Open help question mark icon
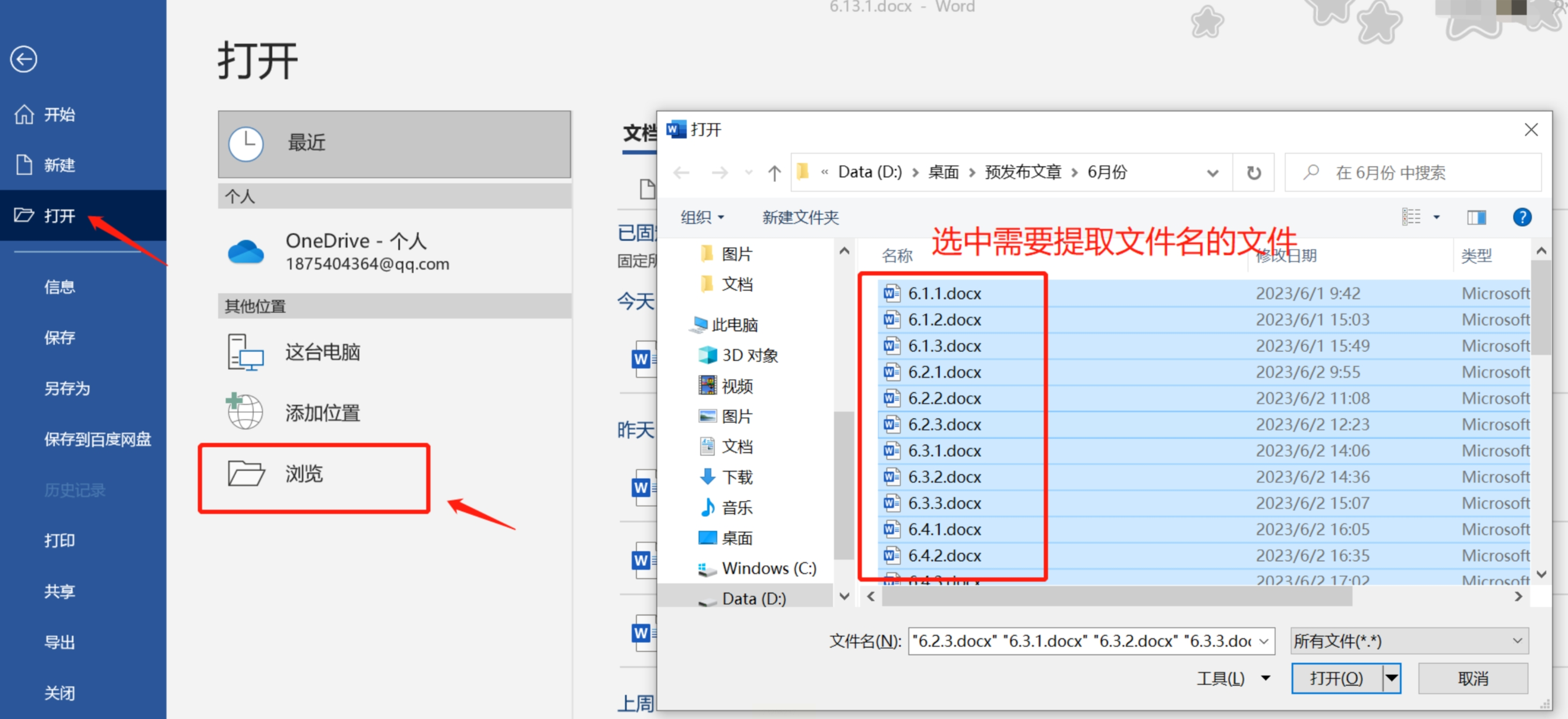Image resolution: width=1568 pixels, height=719 pixels. [x=1522, y=217]
